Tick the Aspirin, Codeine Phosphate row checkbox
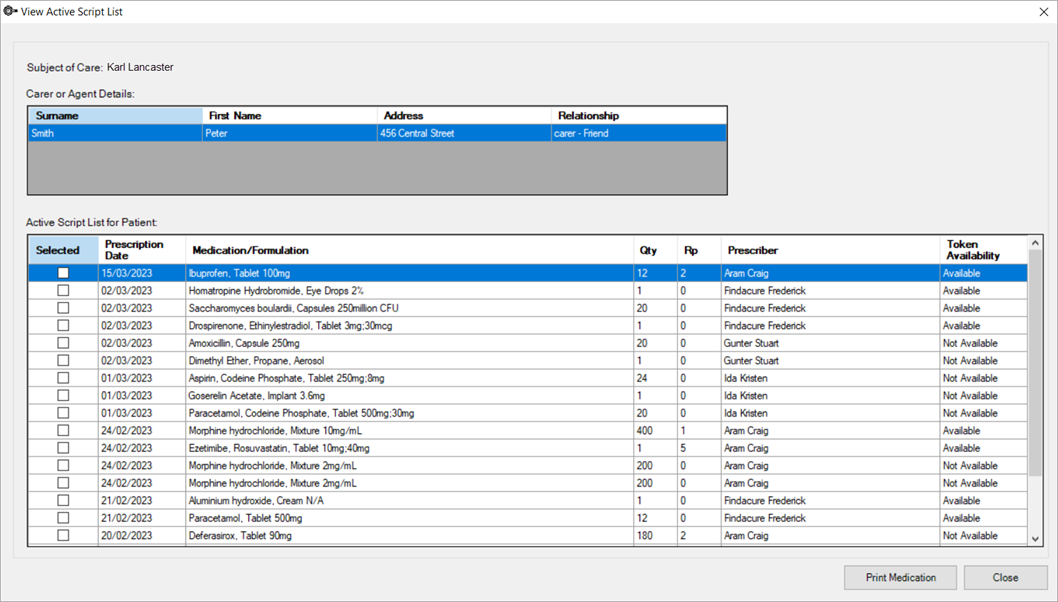Viewport: 1058px width, 602px height. tap(63, 378)
